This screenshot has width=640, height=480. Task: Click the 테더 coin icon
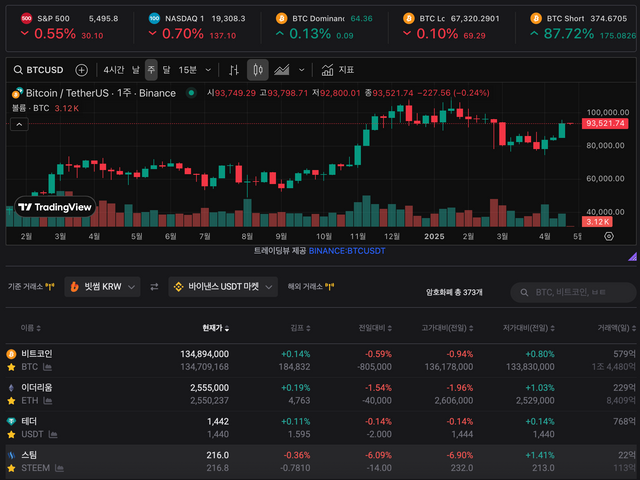coord(11,421)
